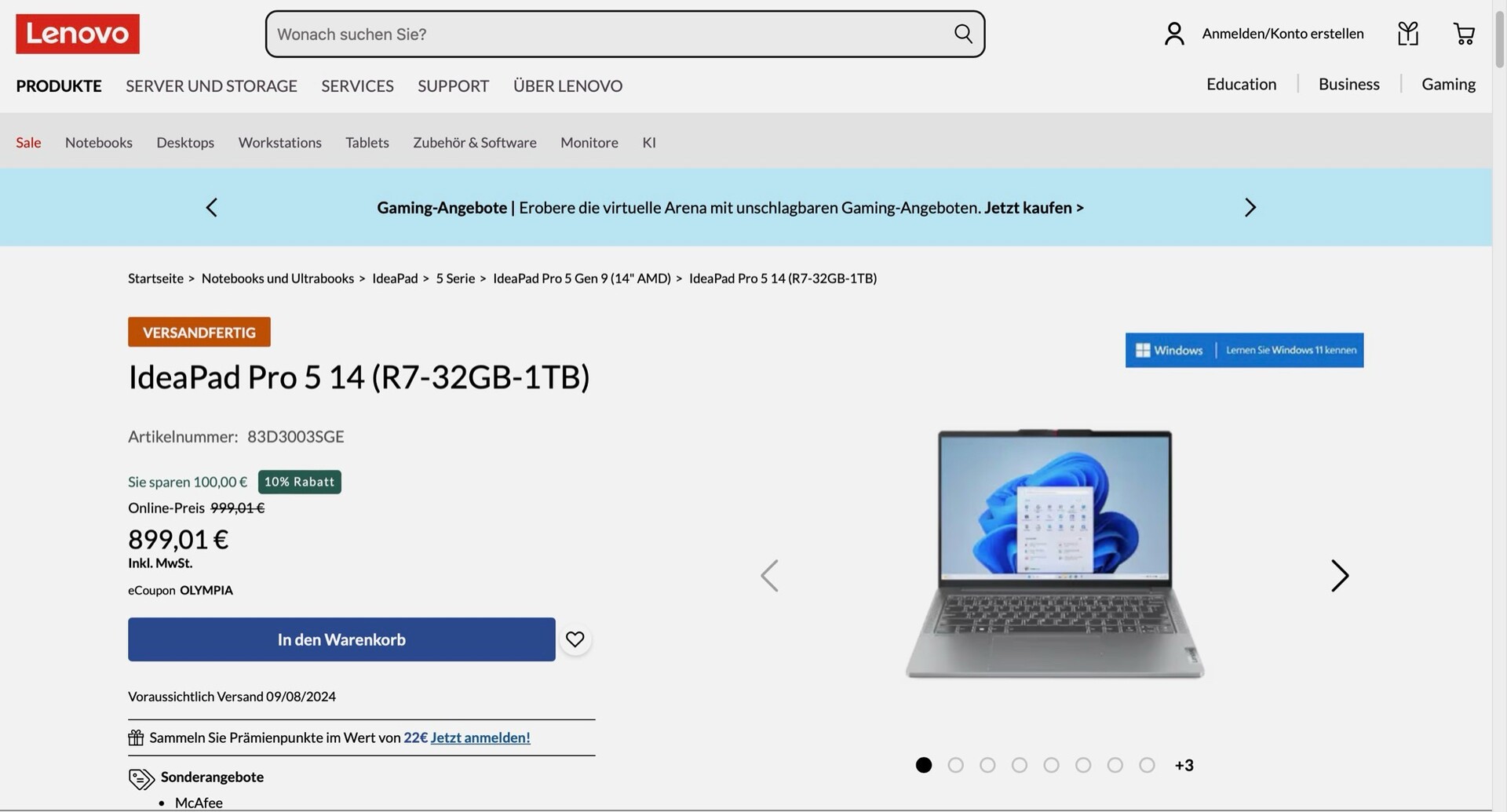Go to previous product image
This screenshot has height=812, width=1507.
[x=769, y=576]
